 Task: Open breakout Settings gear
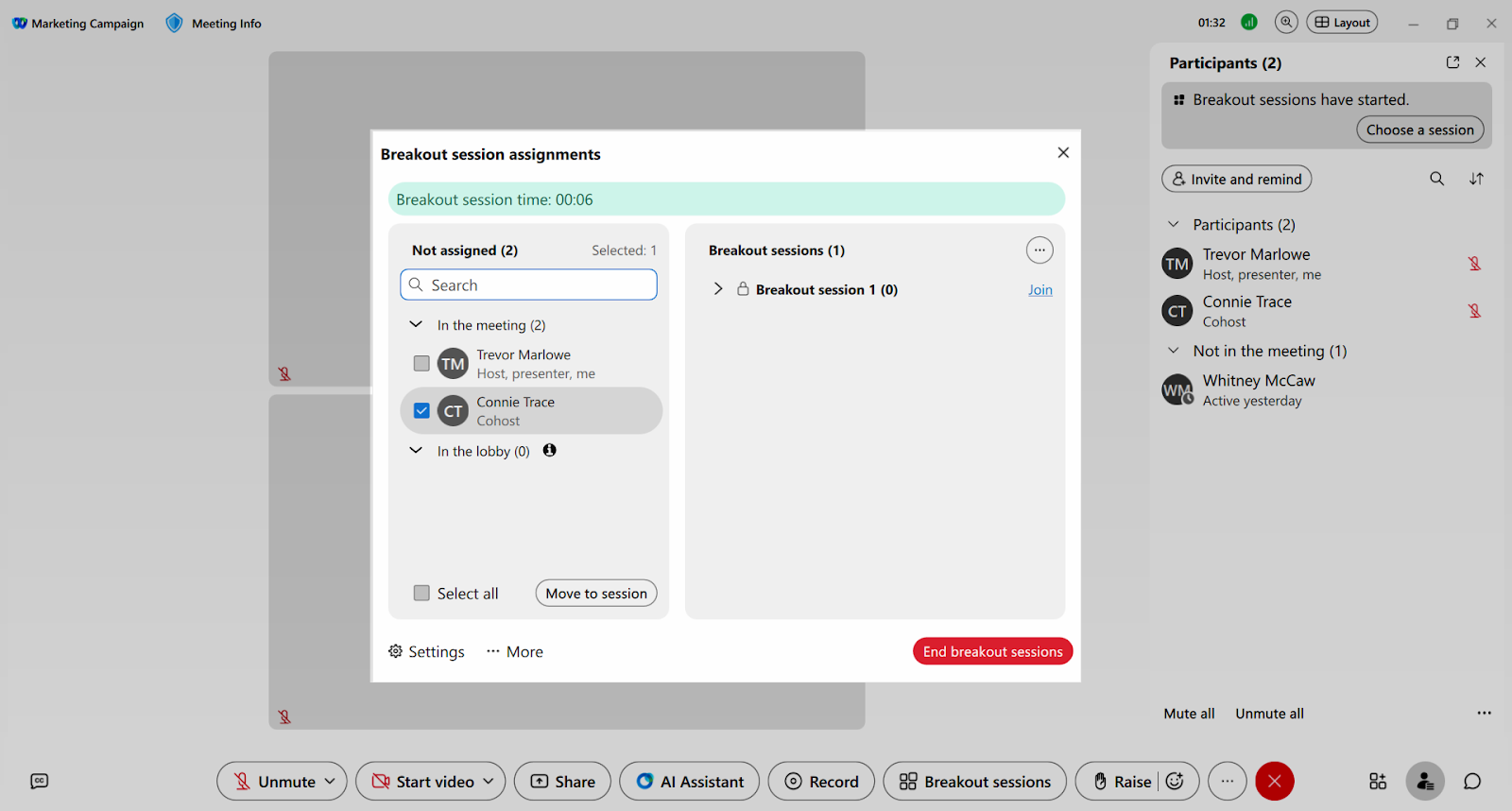pos(426,651)
